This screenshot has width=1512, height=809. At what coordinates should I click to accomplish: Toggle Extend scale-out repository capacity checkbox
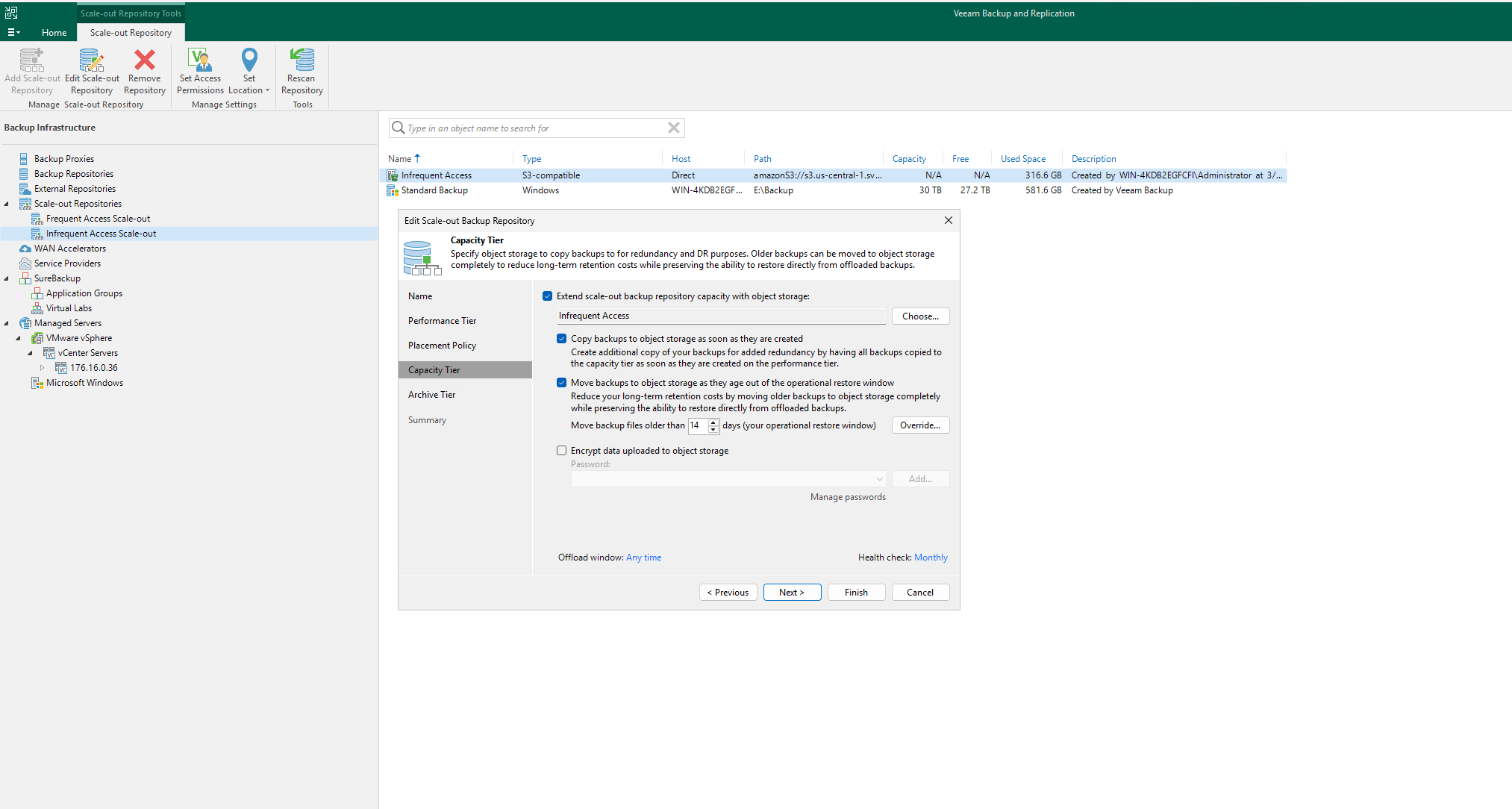547,296
